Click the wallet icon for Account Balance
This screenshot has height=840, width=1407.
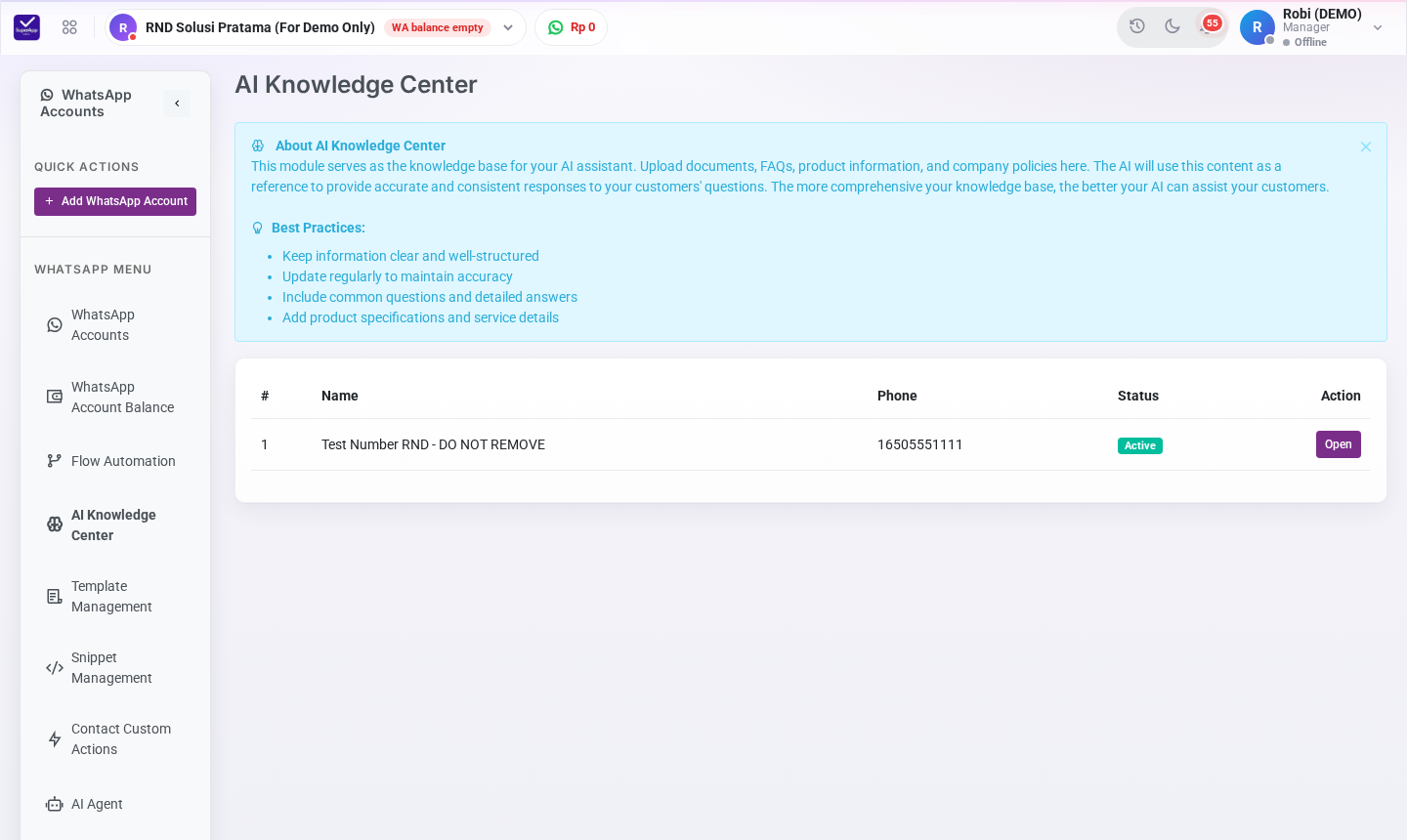[x=55, y=397]
